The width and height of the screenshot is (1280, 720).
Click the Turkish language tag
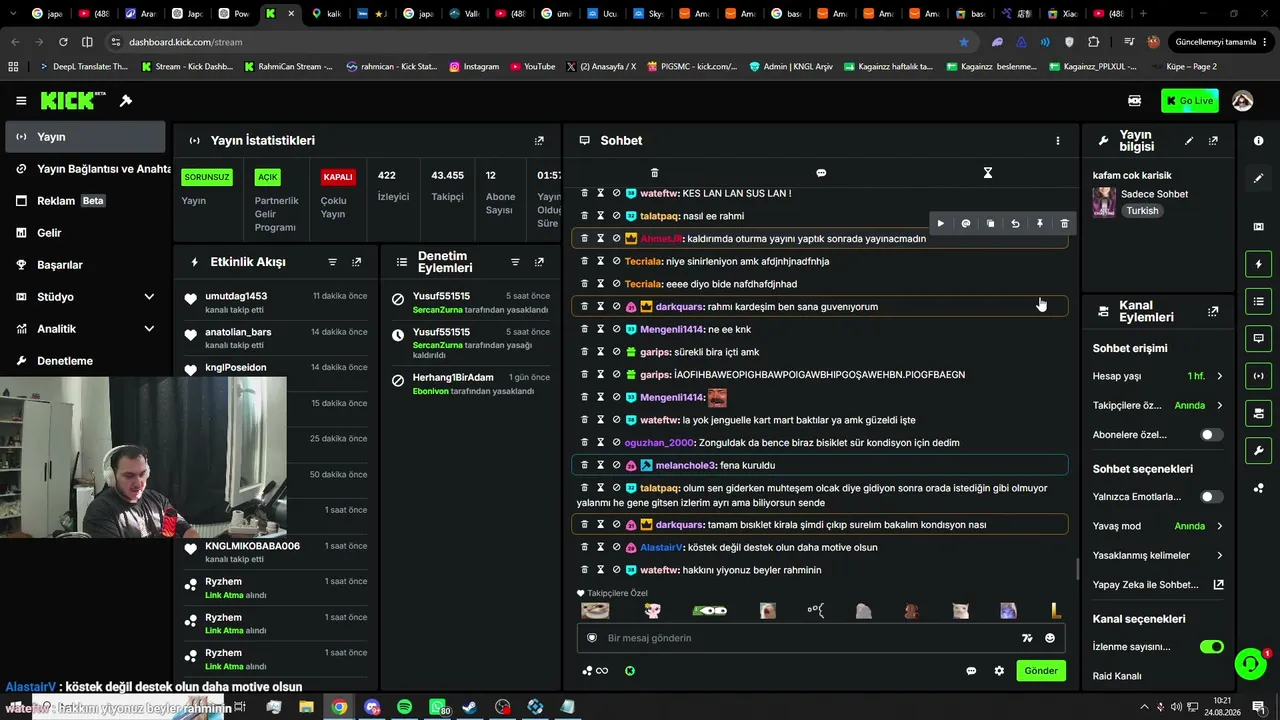pyautogui.click(x=1142, y=211)
